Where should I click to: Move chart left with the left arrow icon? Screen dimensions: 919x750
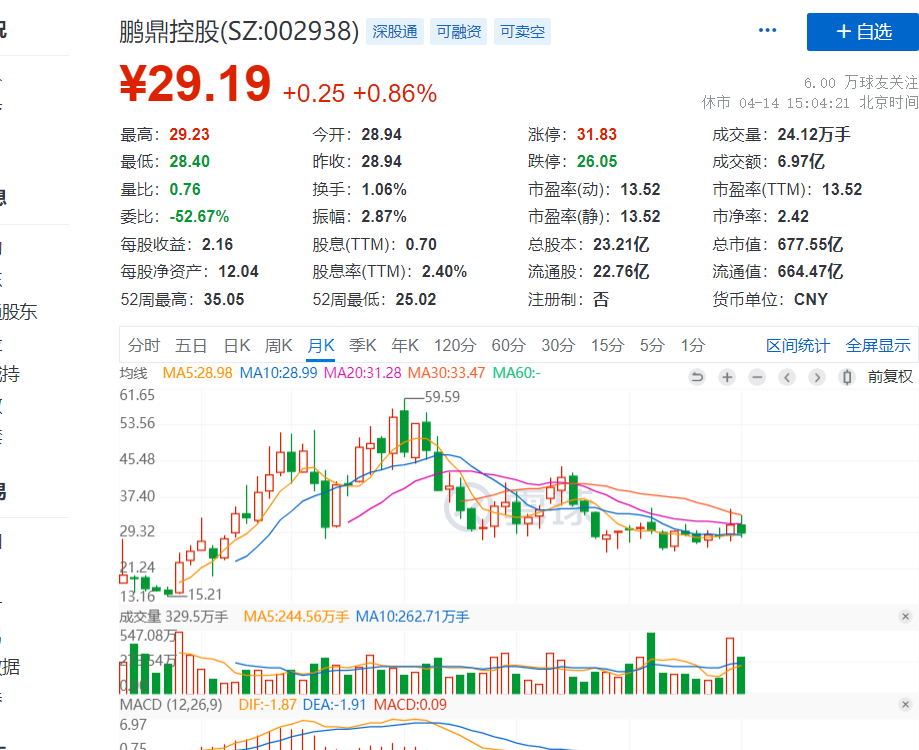787,377
